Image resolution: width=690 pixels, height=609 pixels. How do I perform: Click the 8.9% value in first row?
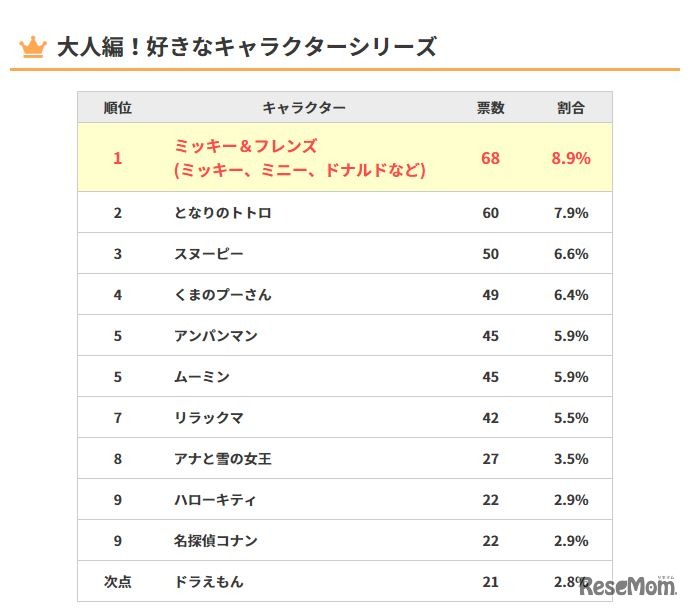(570, 158)
